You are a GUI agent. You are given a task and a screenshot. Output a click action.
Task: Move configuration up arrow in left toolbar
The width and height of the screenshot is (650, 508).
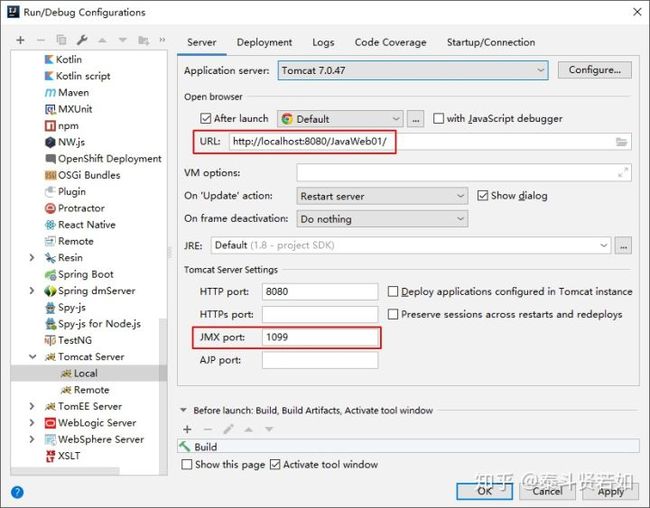(x=102, y=40)
